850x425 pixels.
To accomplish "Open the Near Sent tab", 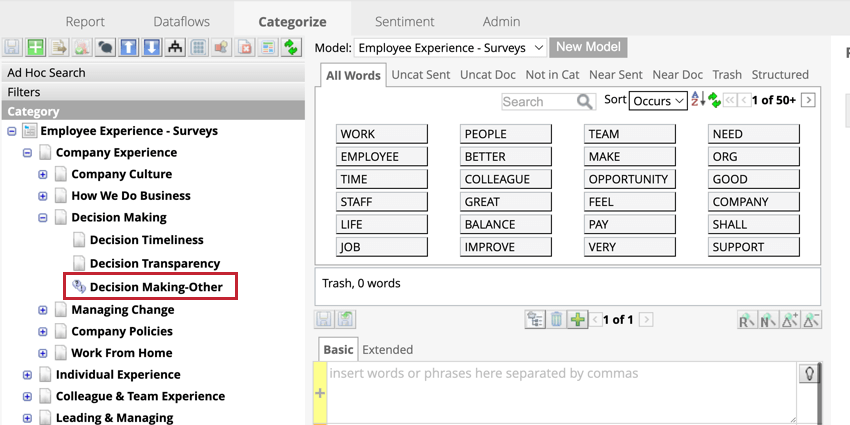I will point(616,75).
